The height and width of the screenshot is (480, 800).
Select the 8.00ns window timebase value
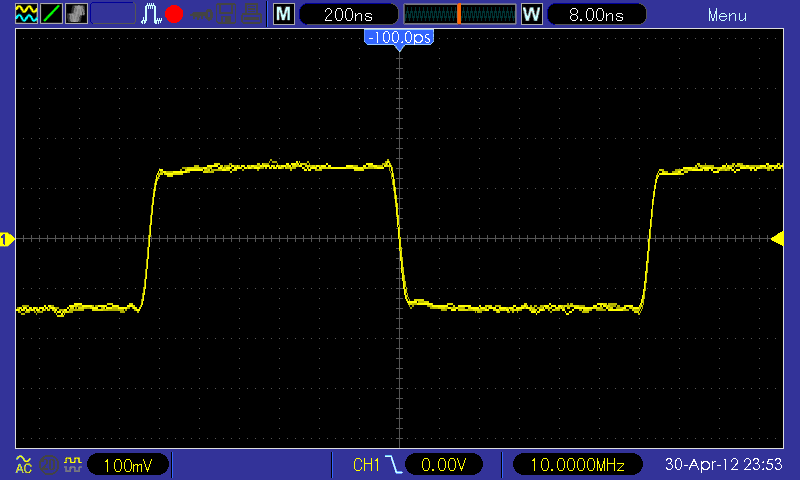pos(596,14)
